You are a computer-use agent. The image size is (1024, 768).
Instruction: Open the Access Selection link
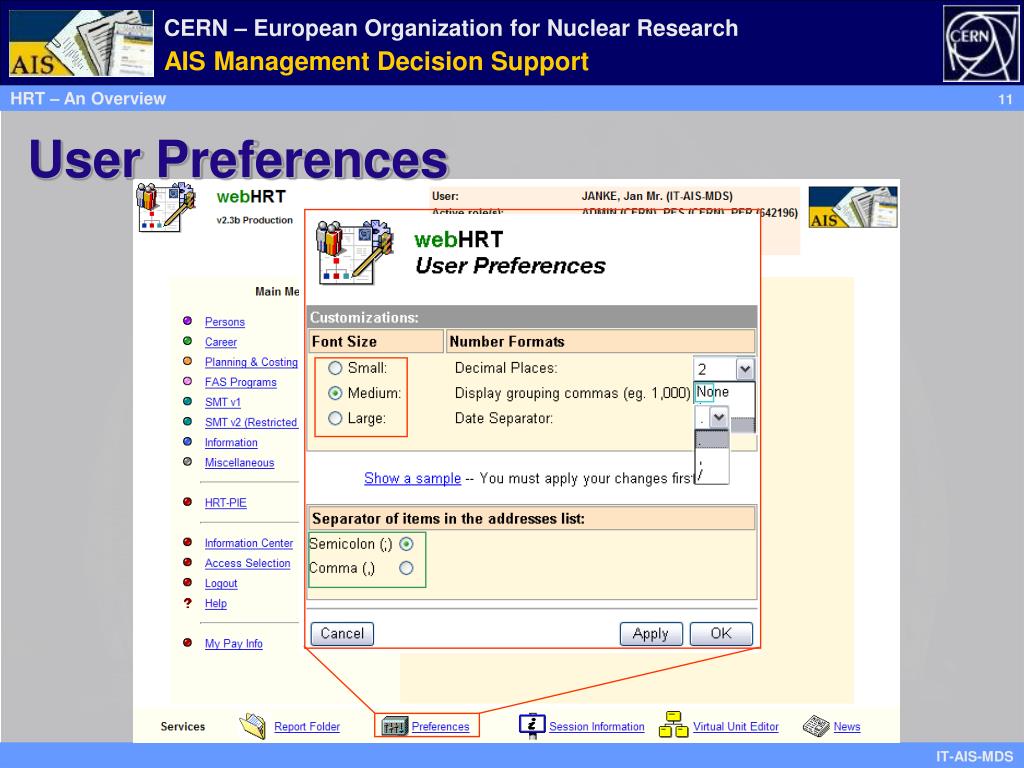tap(248, 564)
